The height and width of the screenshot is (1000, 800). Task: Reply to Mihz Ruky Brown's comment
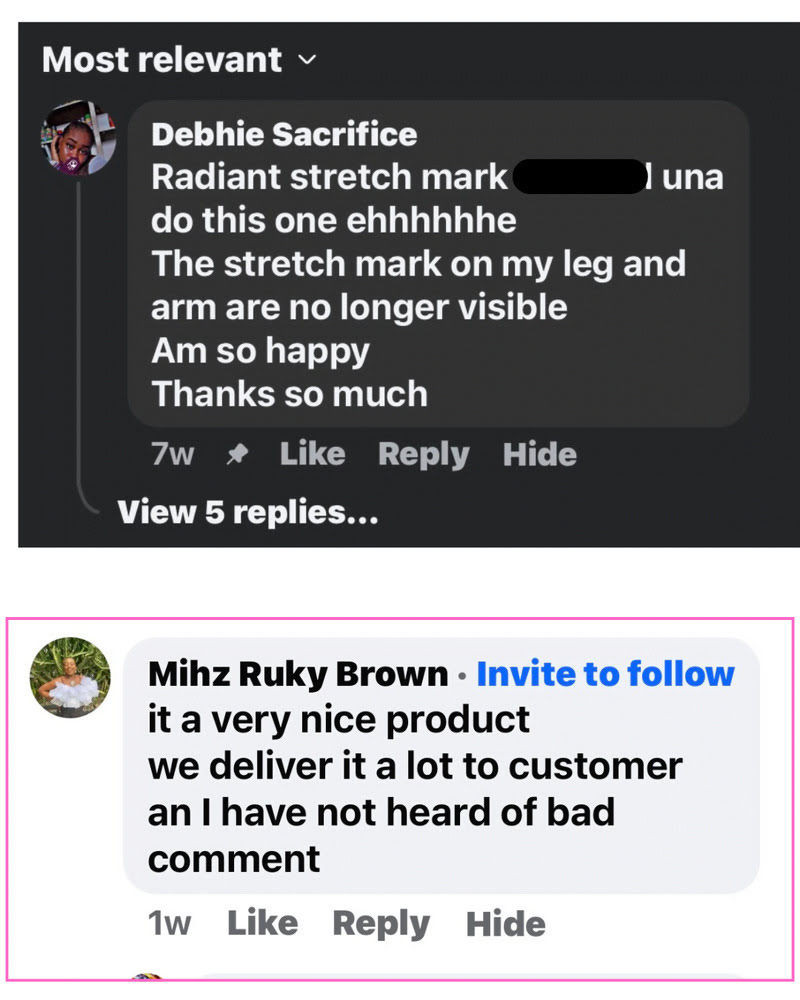pos(381,923)
